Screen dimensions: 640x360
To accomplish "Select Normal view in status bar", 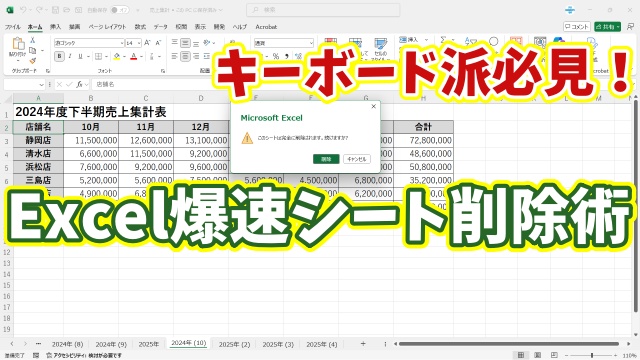I will coord(521,355).
